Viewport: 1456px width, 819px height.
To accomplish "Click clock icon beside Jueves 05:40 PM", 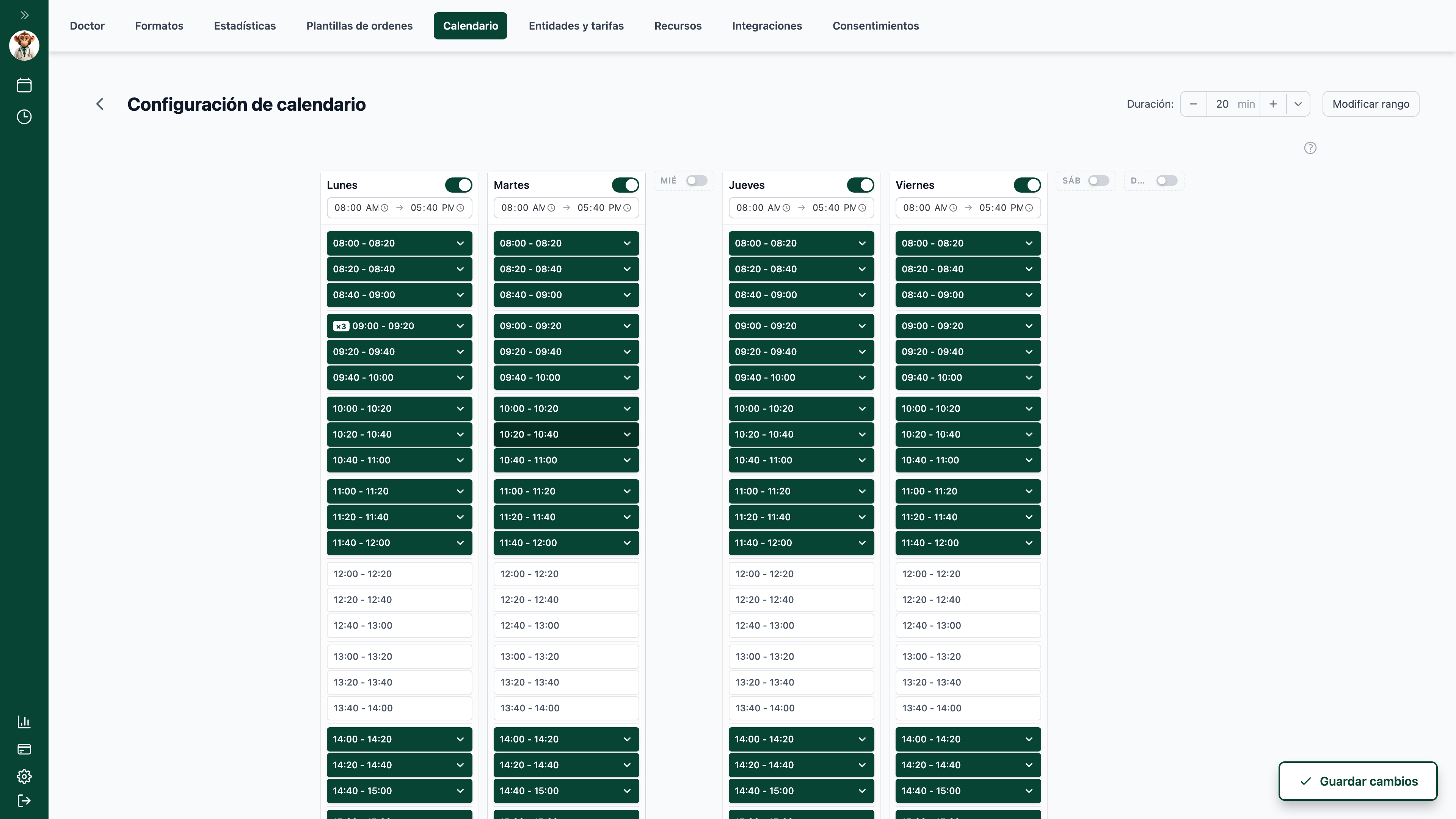I will [862, 208].
